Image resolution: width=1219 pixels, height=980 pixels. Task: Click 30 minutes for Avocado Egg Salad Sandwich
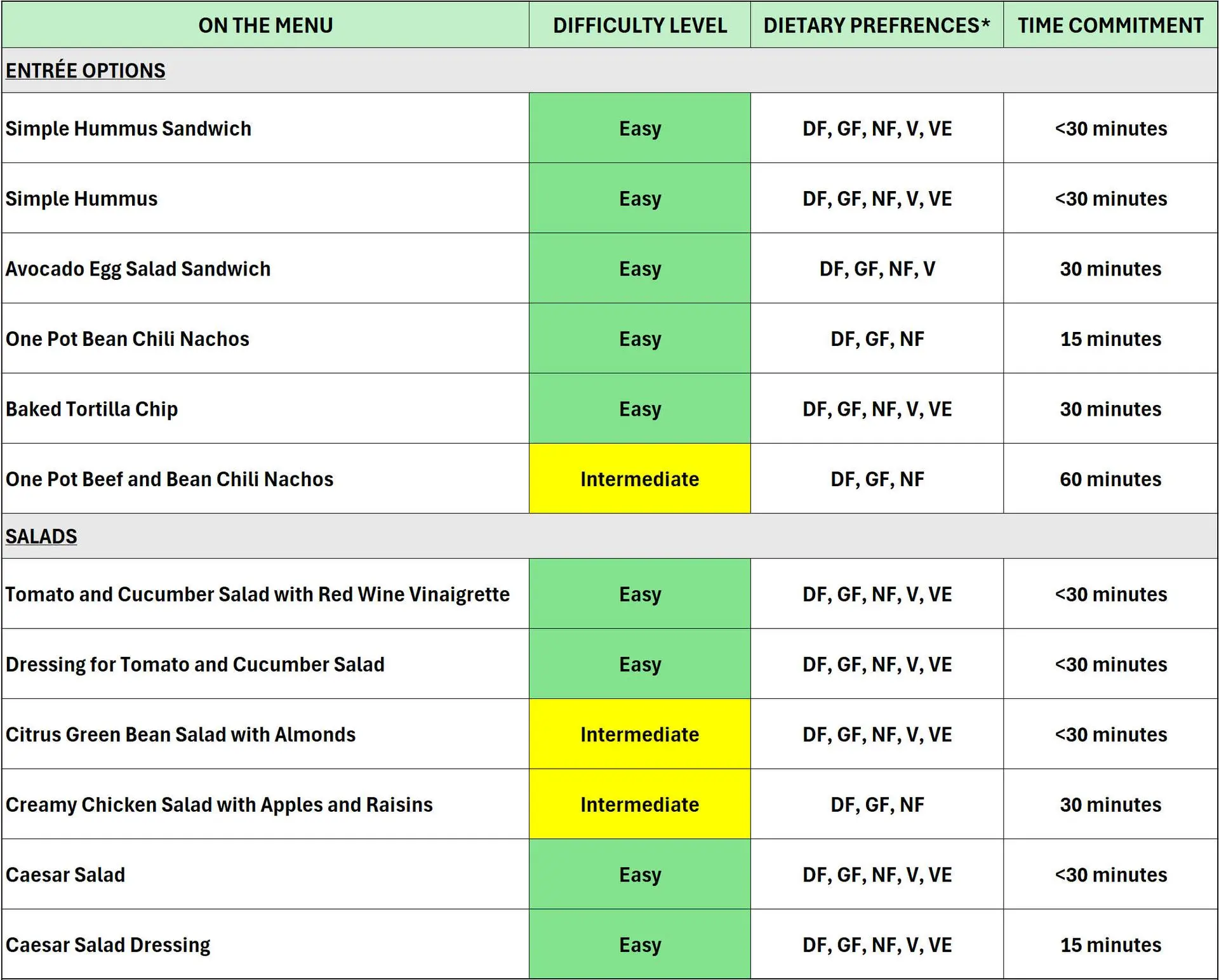point(1110,268)
